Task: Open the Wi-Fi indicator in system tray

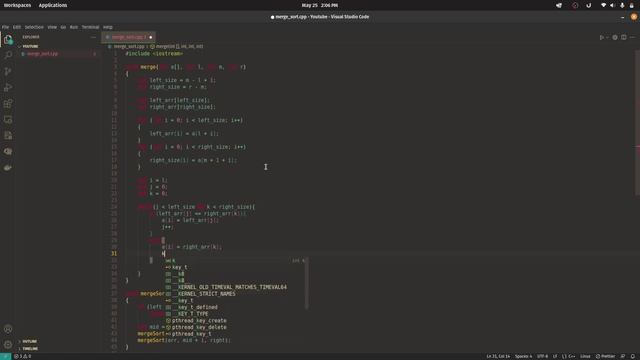Action: pos(603,5)
